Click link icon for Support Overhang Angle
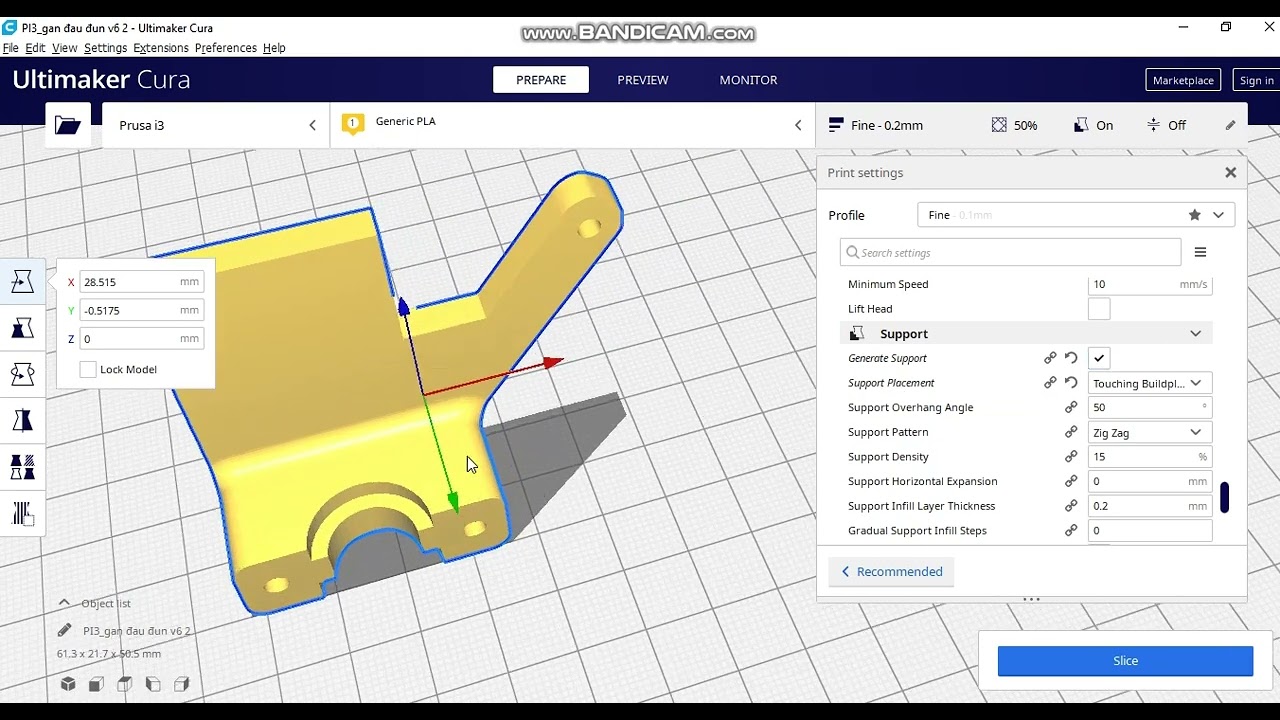The image size is (1280, 720). pos(1071,407)
